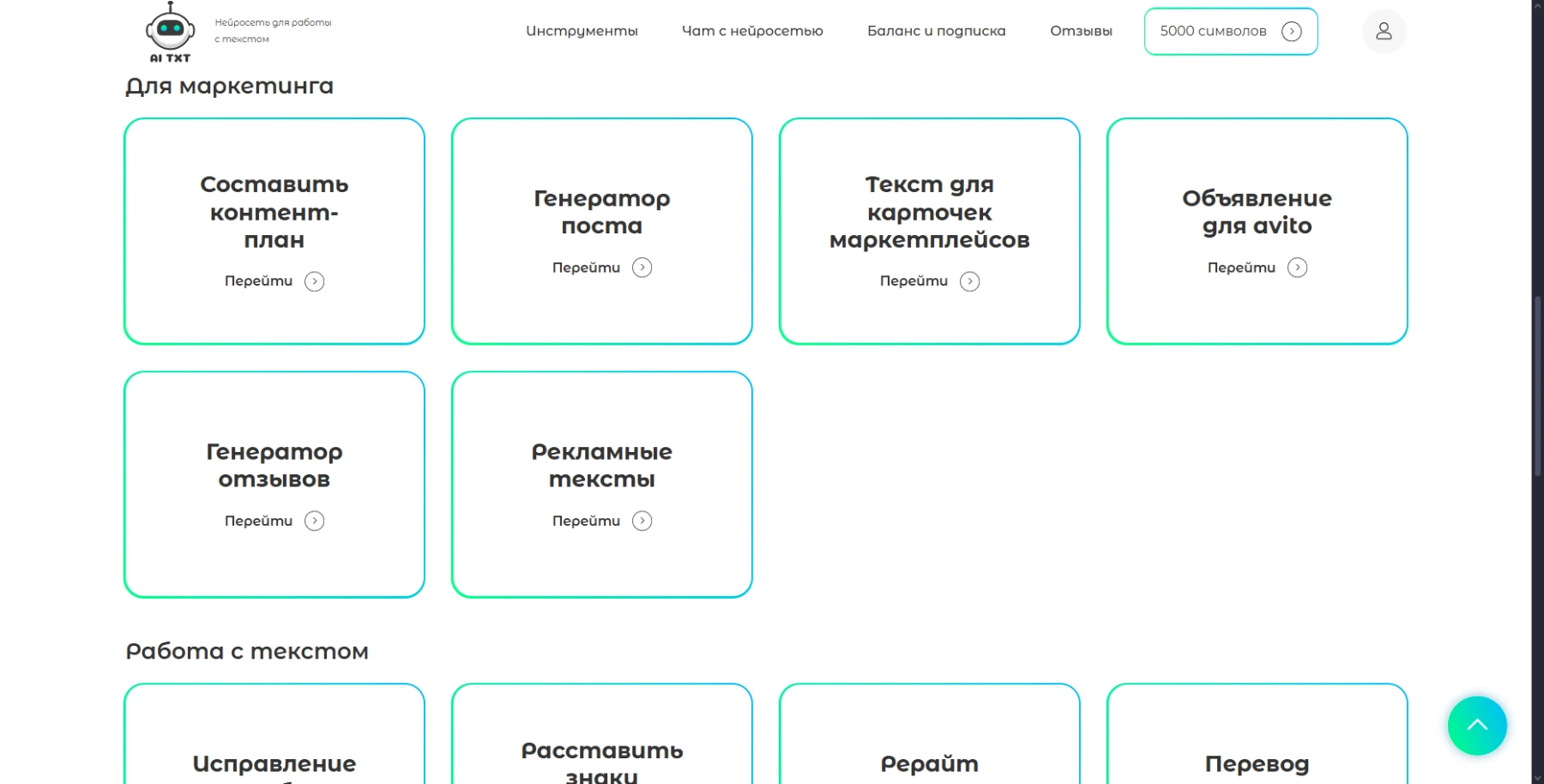Select Чат с нейросетью in the navigation
This screenshot has height=784, width=1544.
coord(752,31)
